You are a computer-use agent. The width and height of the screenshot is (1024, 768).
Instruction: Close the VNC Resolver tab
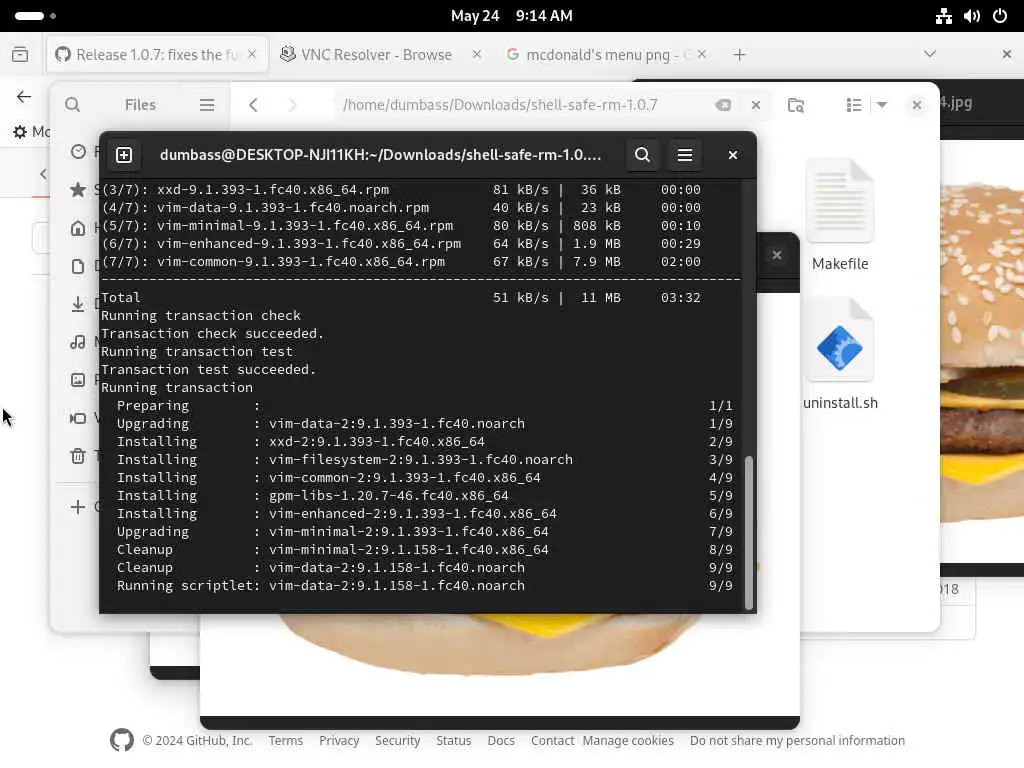pos(477,54)
